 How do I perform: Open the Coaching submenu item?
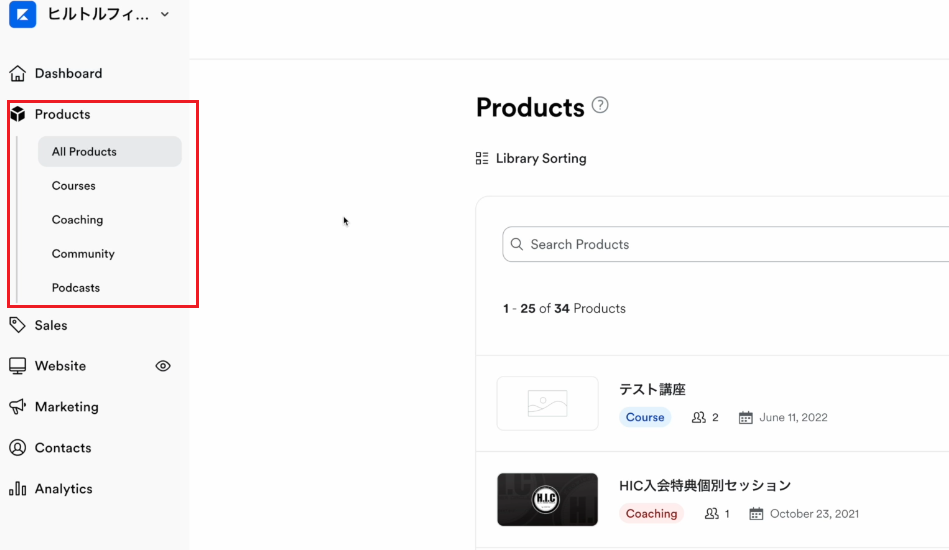[77, 220]
